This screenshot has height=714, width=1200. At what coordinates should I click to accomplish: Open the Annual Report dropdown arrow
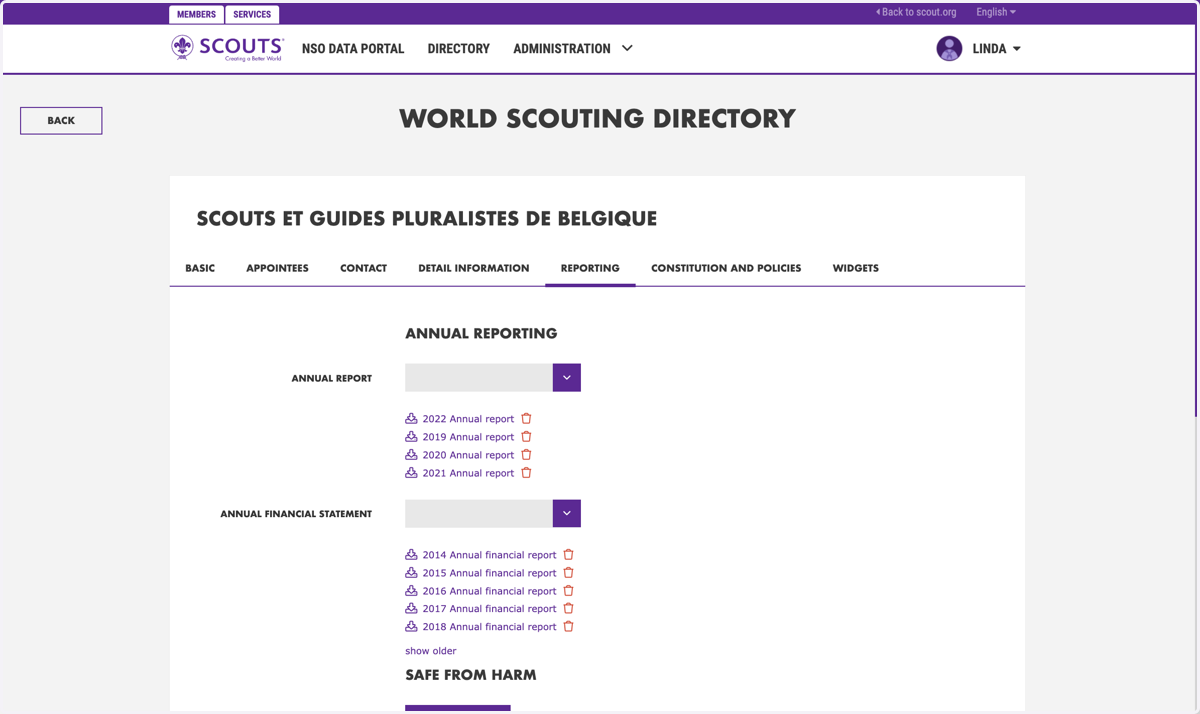click(x=567, y=378)
